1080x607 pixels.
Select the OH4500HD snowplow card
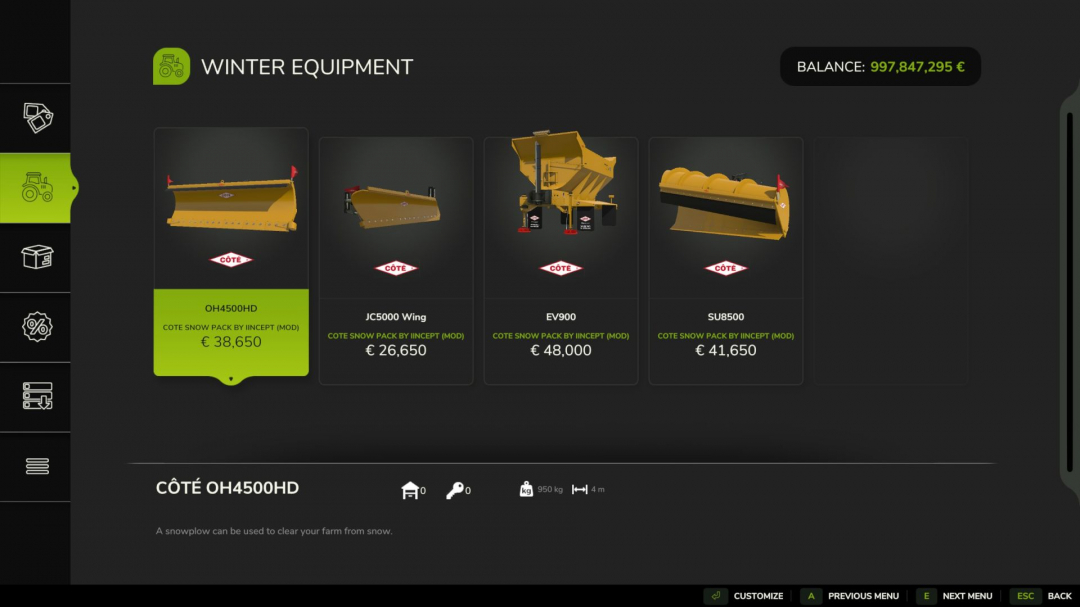tap(231, 252)
